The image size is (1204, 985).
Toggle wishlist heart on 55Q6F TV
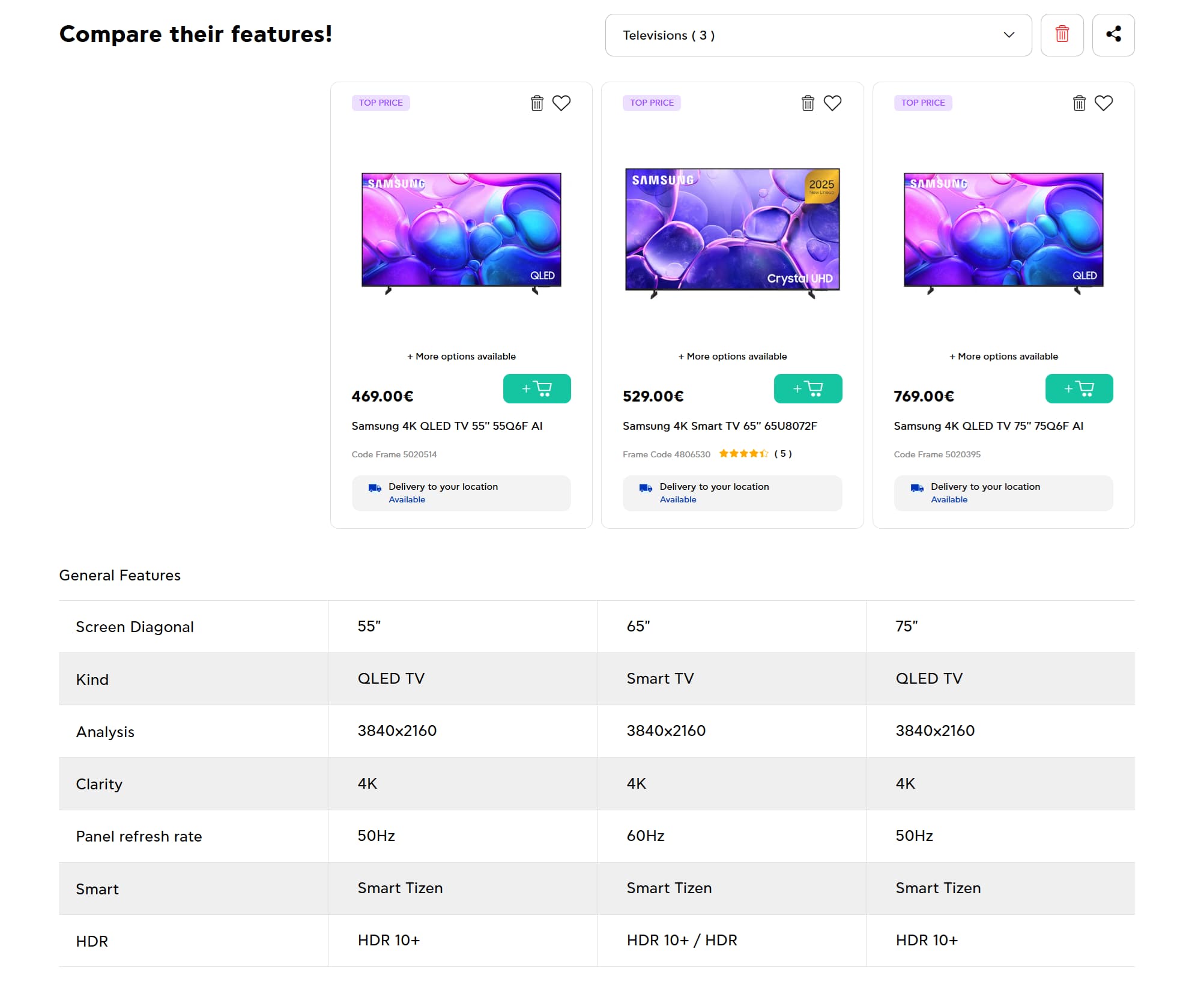pyautogui.click(x=561, y=103)
